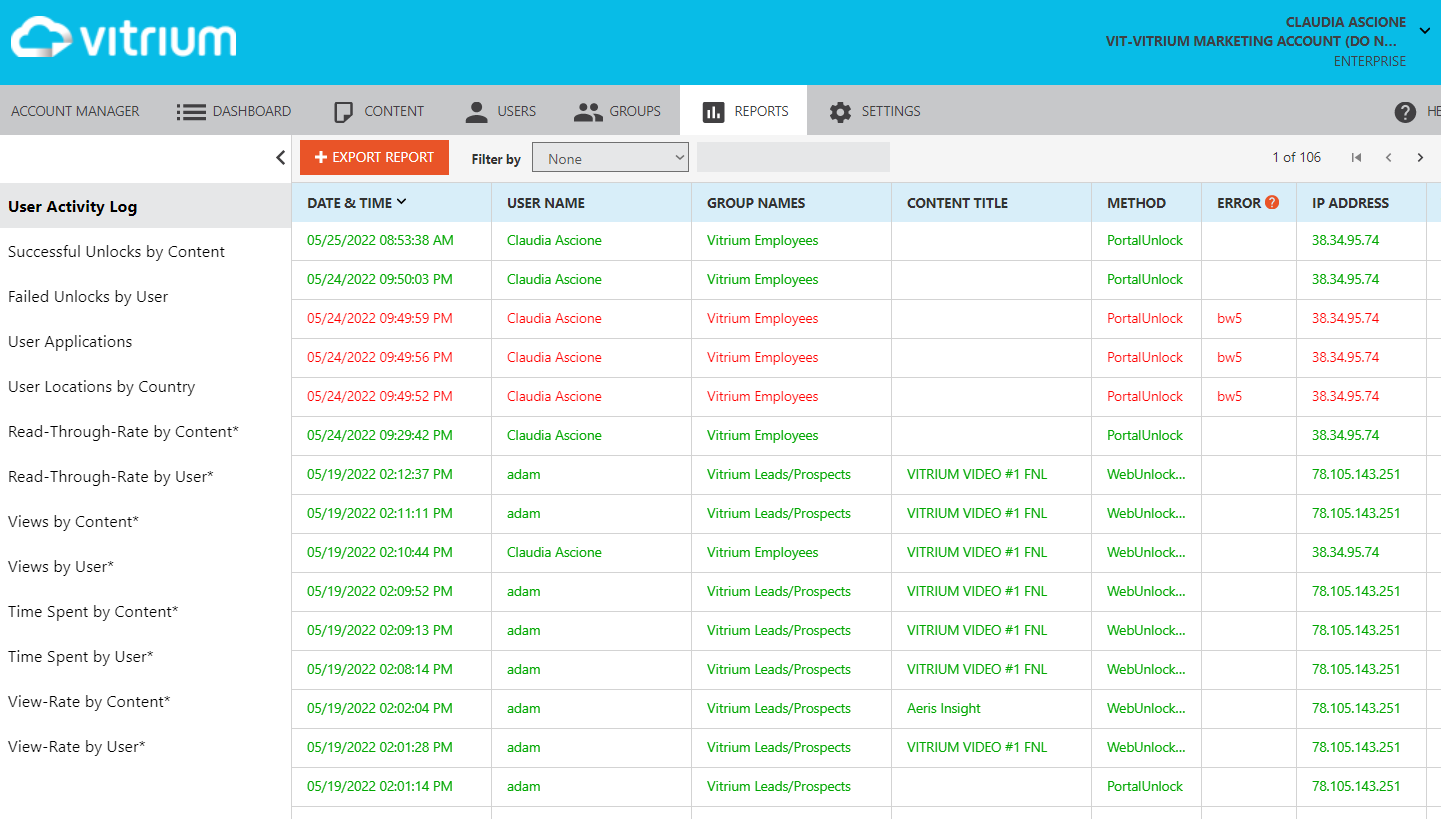Go to the previous results page

1388,158
